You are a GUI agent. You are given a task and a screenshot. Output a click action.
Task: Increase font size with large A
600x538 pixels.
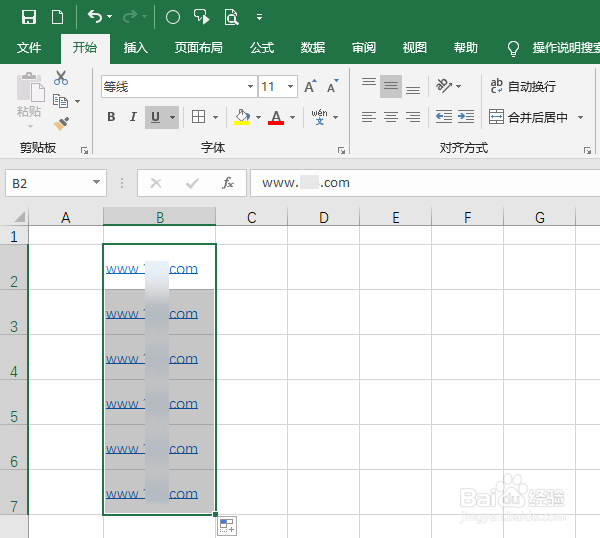point(310,86)
